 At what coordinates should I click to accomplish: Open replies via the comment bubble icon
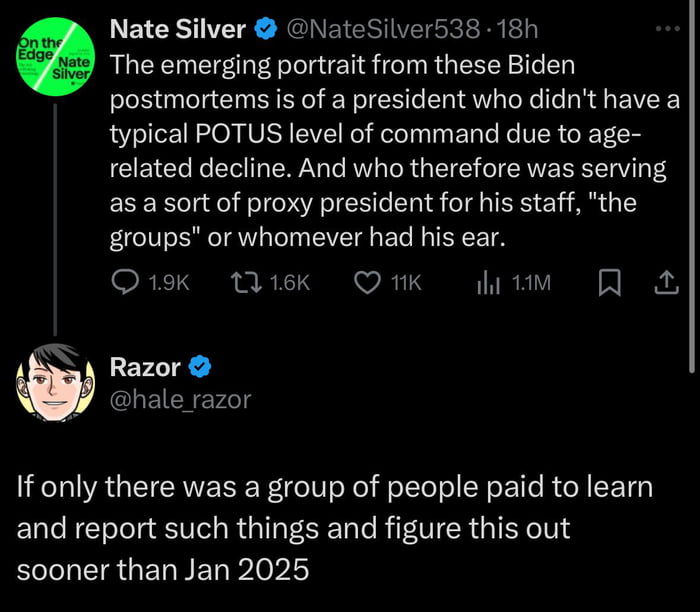pos(124,284)
